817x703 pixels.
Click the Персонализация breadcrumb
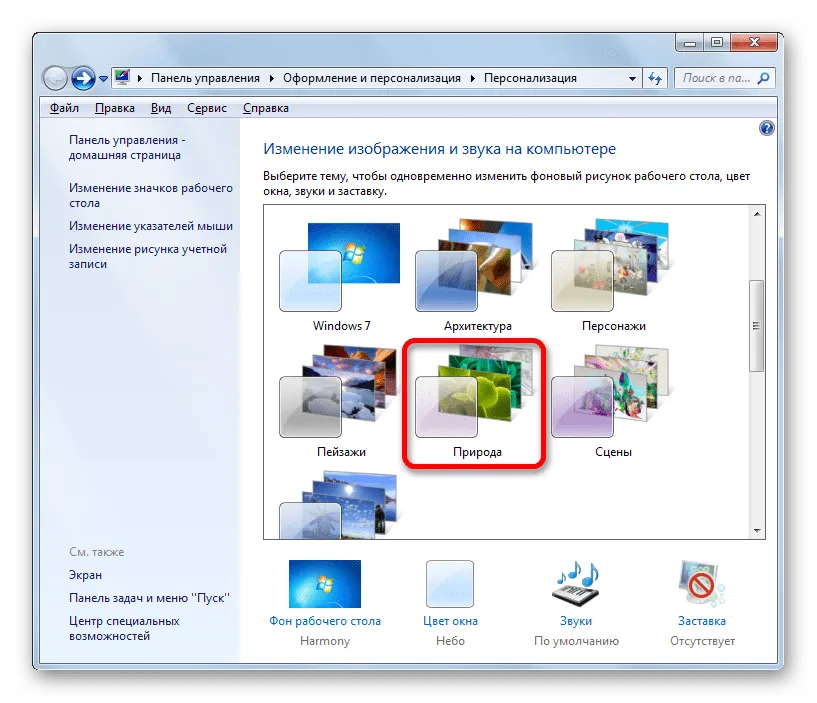point(530,78)
